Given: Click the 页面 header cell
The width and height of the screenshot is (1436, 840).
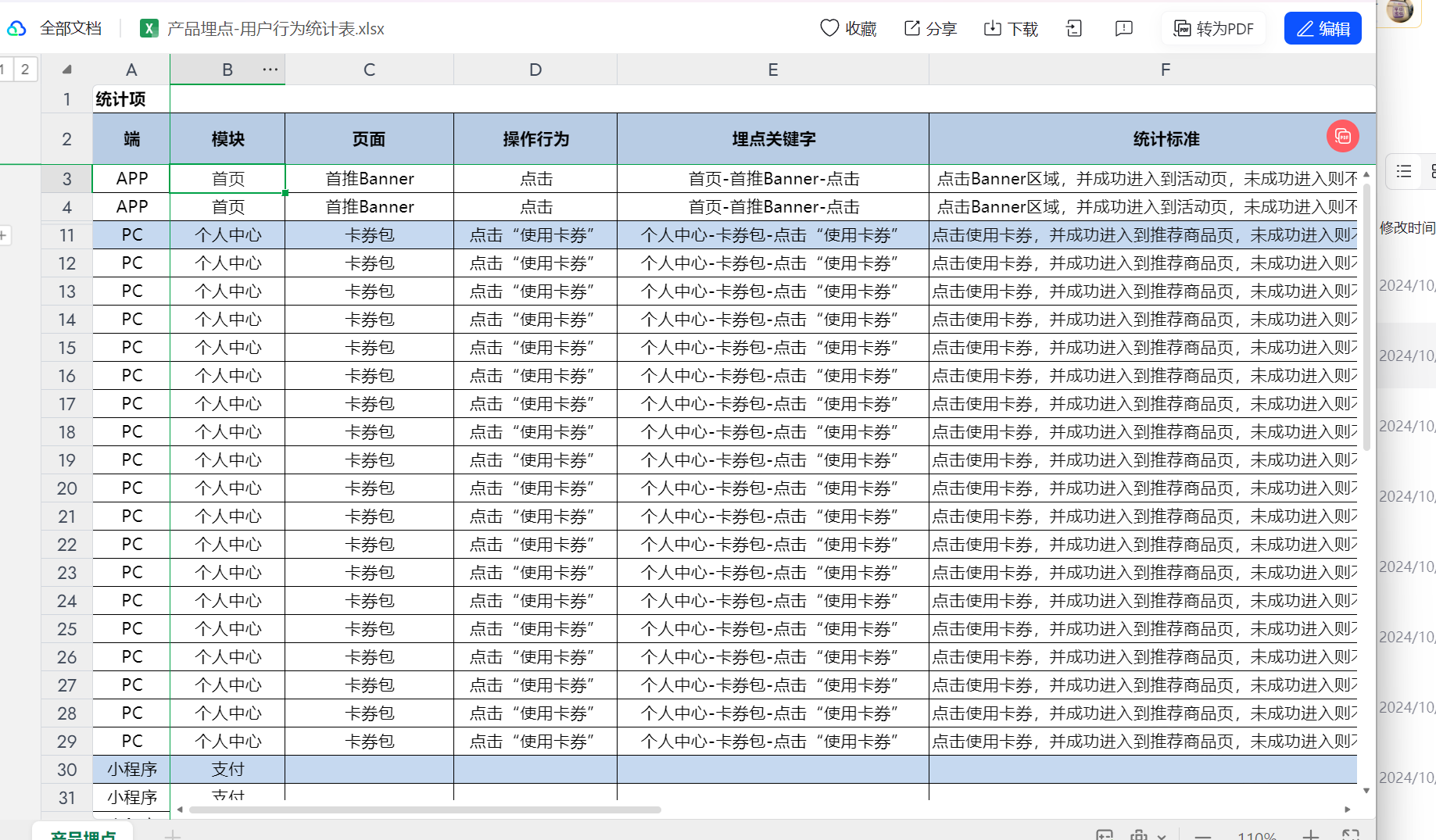Looking at the screenshot, I should (369, 139).
